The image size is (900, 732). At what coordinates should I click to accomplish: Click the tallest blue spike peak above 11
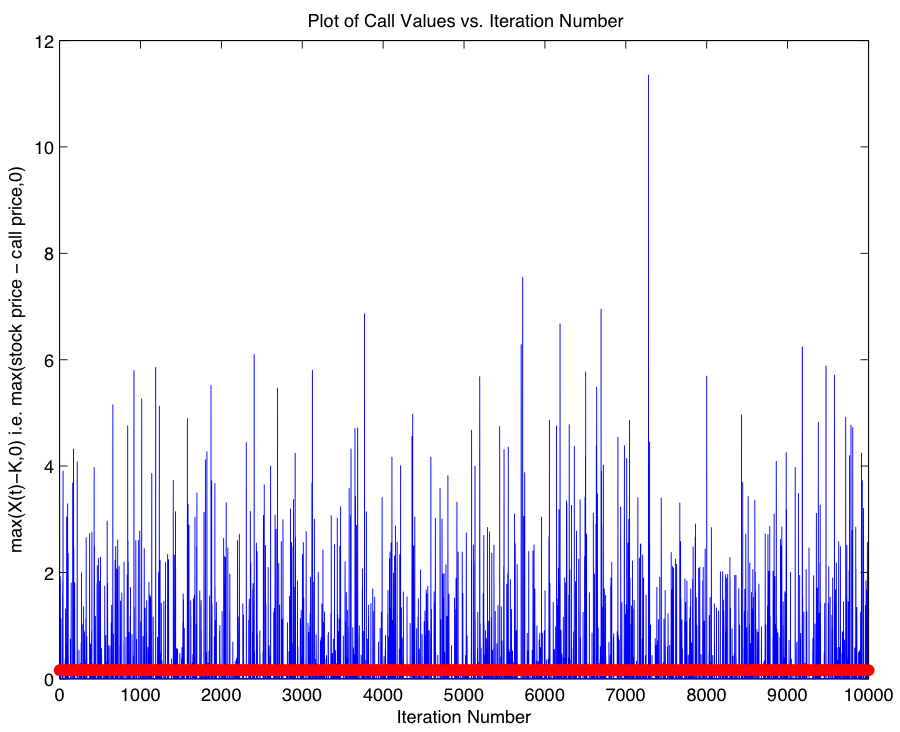[648, 77]
